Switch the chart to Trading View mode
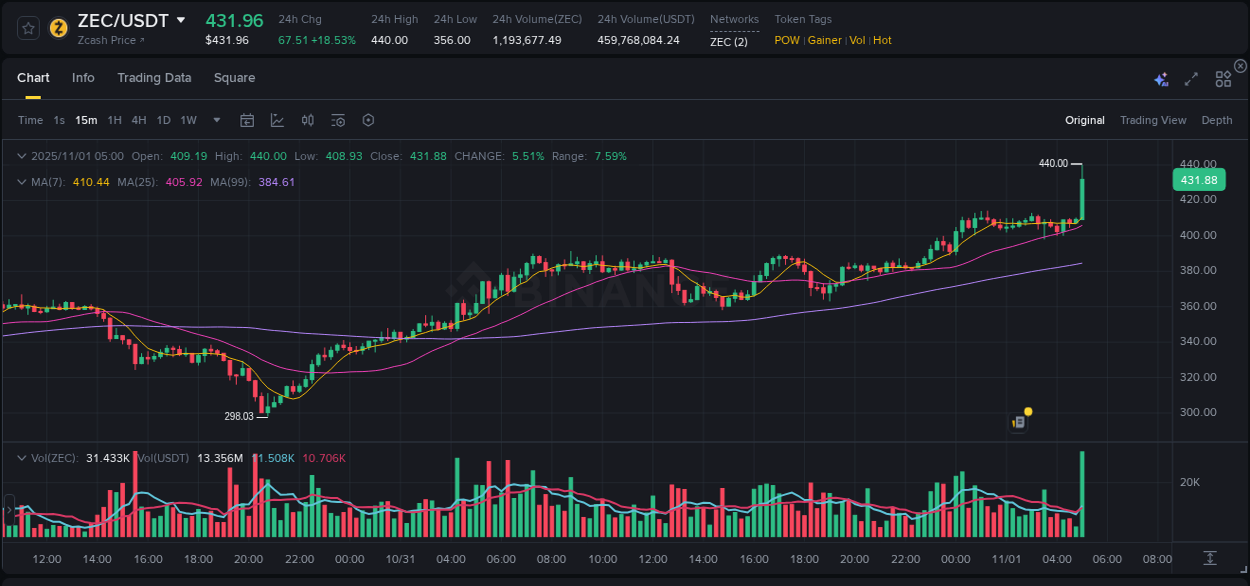This screenshot has width=1250, height=586. click(1153, 120)
